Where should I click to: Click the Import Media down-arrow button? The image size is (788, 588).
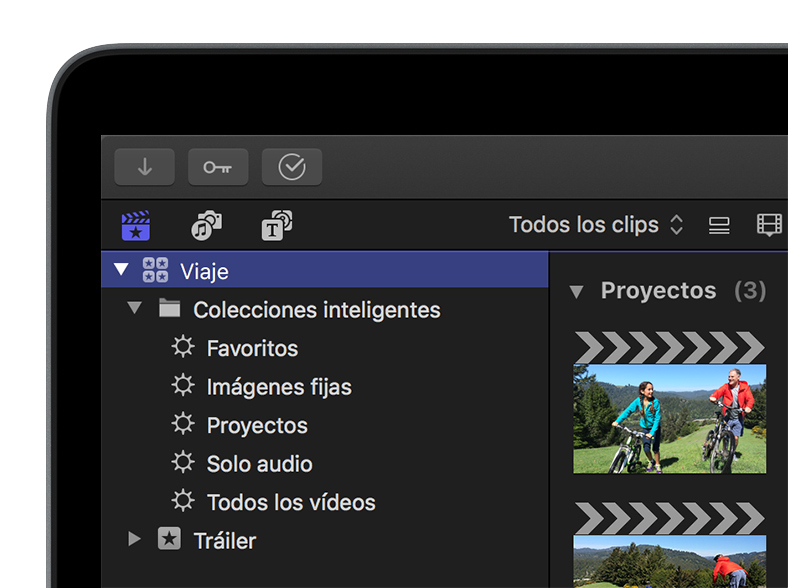click(144, 167)
